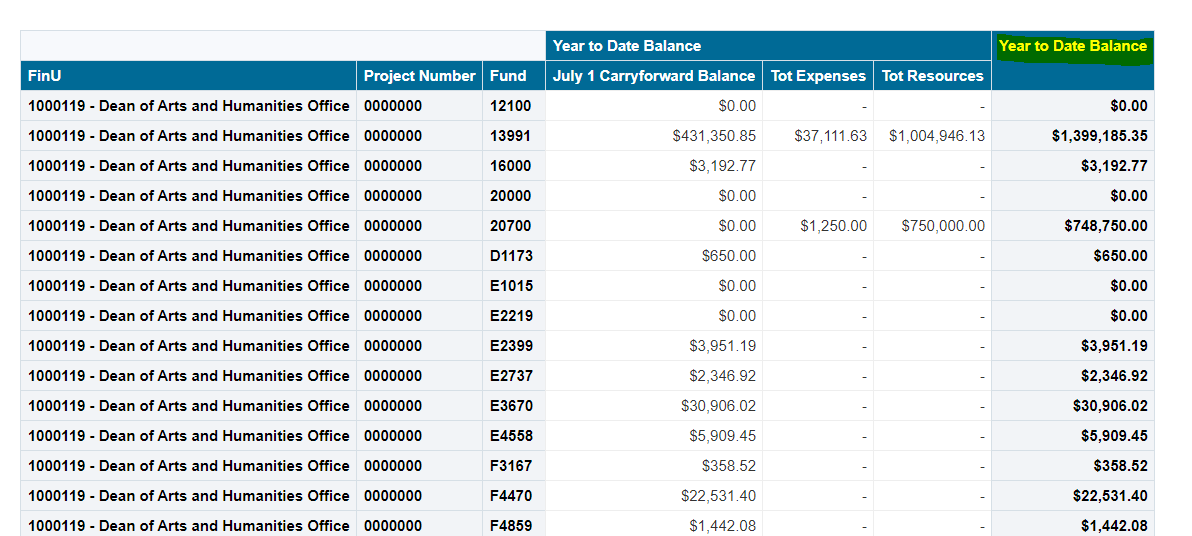The width and height of the screenshot is (1192, 536).
Task: Click the Tot Expenses column header
Action: pyautogui.click(x=818, y=76)
